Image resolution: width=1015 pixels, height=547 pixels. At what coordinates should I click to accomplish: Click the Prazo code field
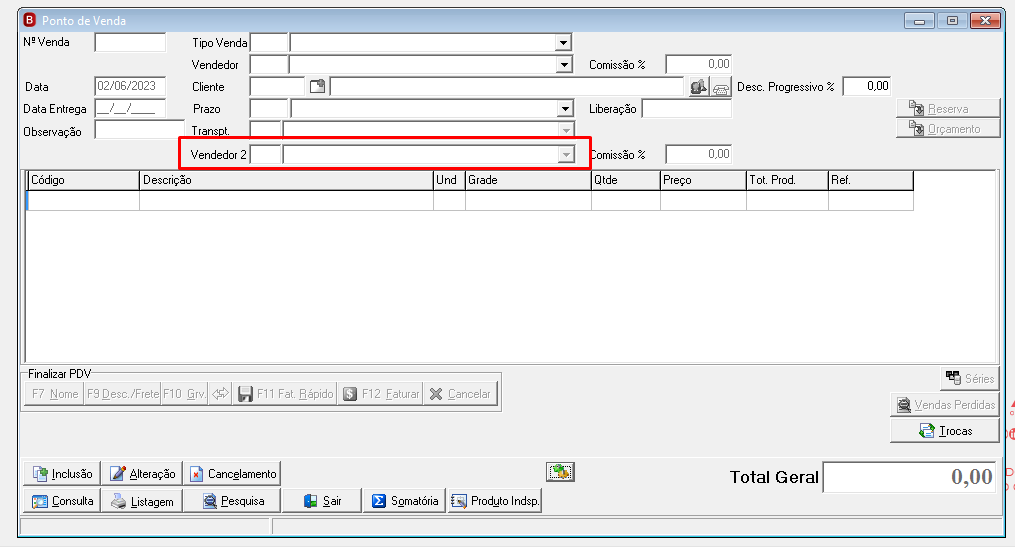(x=269, y=109)
